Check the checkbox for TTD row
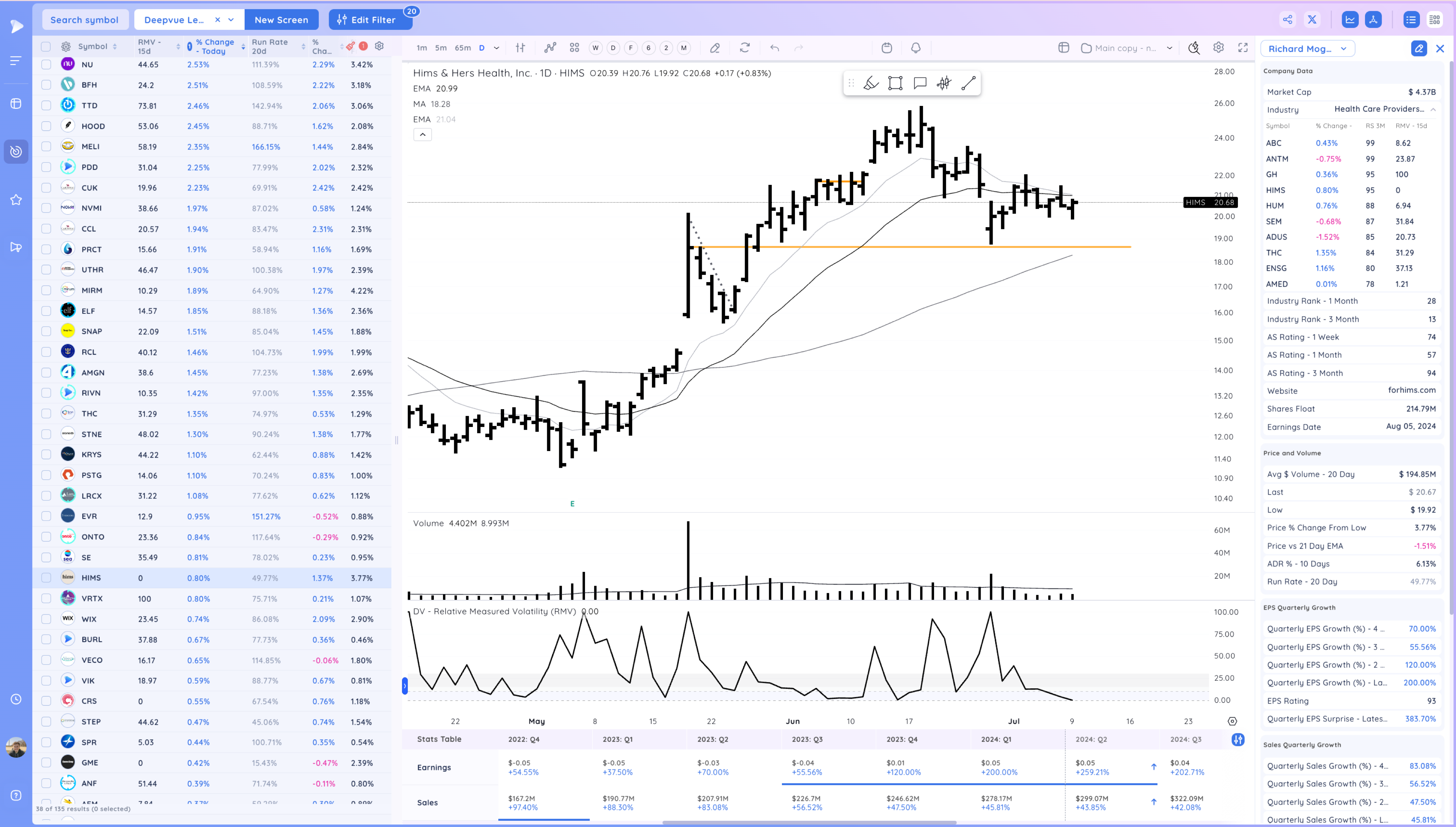 (46, 106)
